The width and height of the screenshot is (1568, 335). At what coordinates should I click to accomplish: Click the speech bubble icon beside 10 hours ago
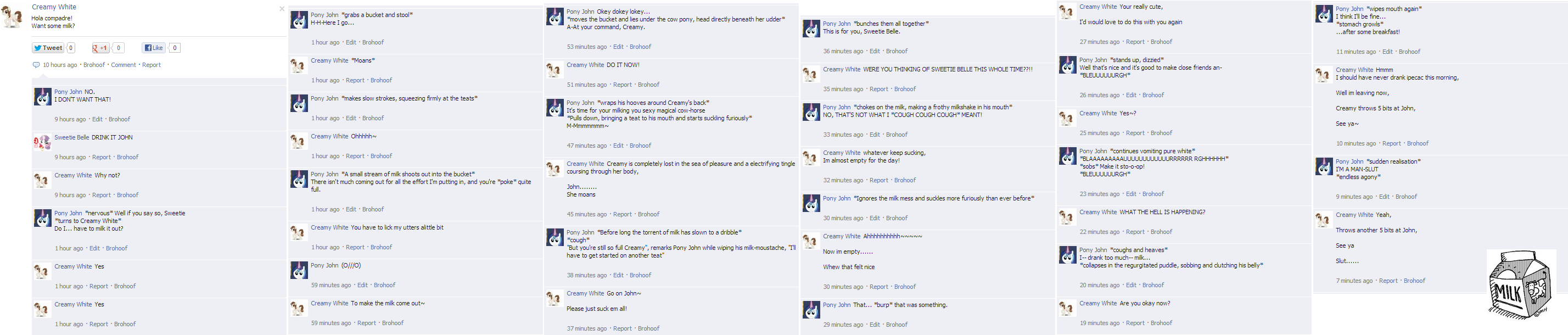[36, 65]
